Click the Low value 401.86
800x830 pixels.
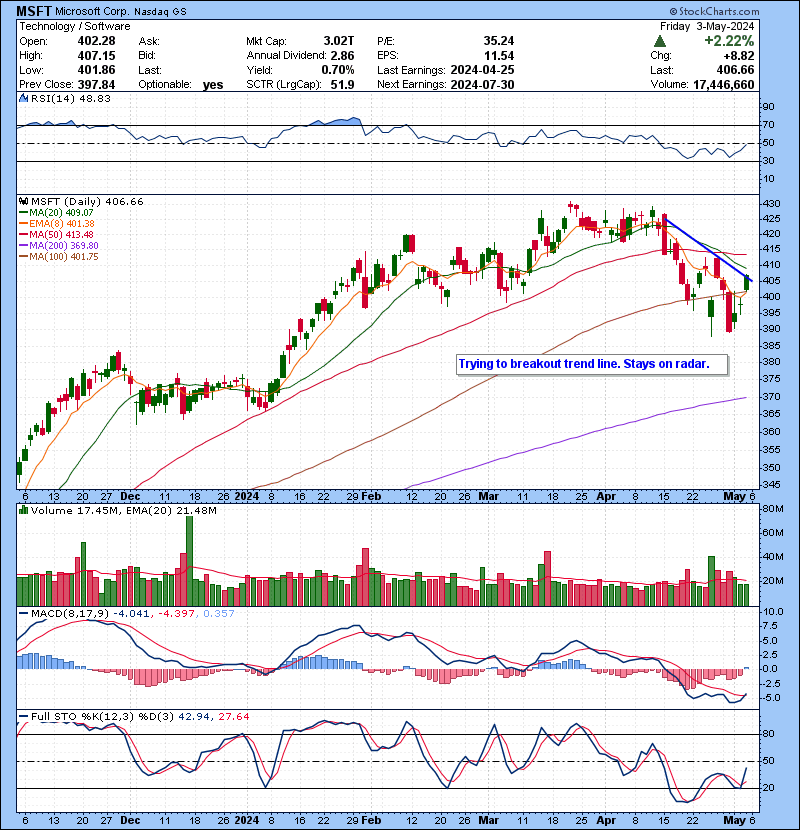(96, 70)
